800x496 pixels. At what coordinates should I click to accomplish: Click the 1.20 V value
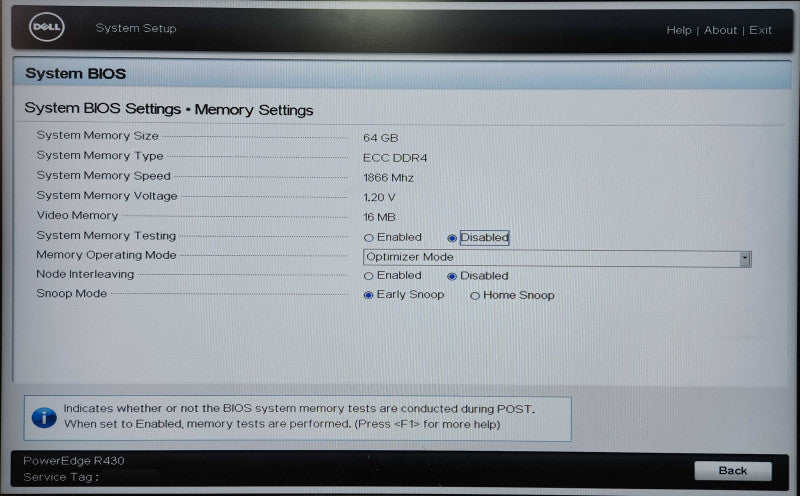pos(379,197)
